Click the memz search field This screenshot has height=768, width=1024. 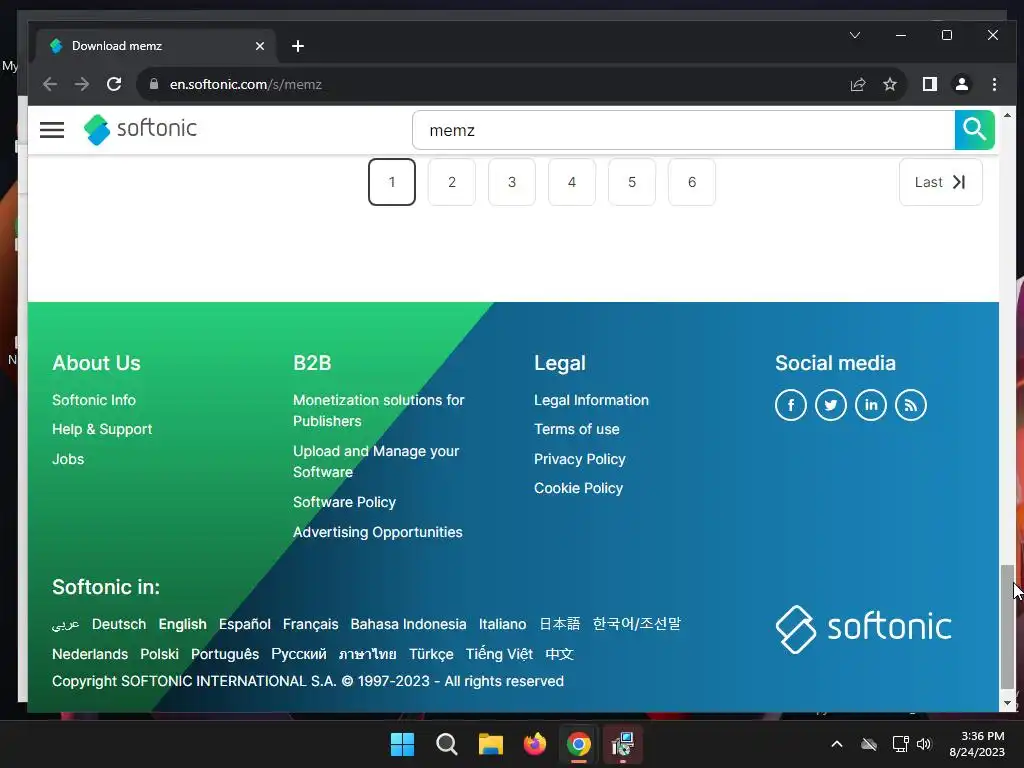[683, 130]
